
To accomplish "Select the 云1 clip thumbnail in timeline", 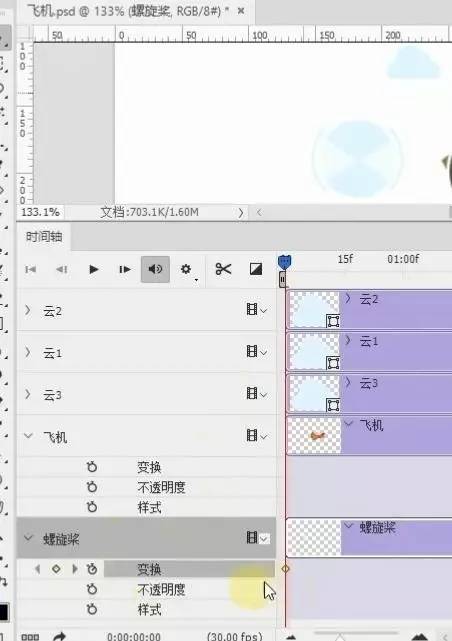I will click(313, 351).
